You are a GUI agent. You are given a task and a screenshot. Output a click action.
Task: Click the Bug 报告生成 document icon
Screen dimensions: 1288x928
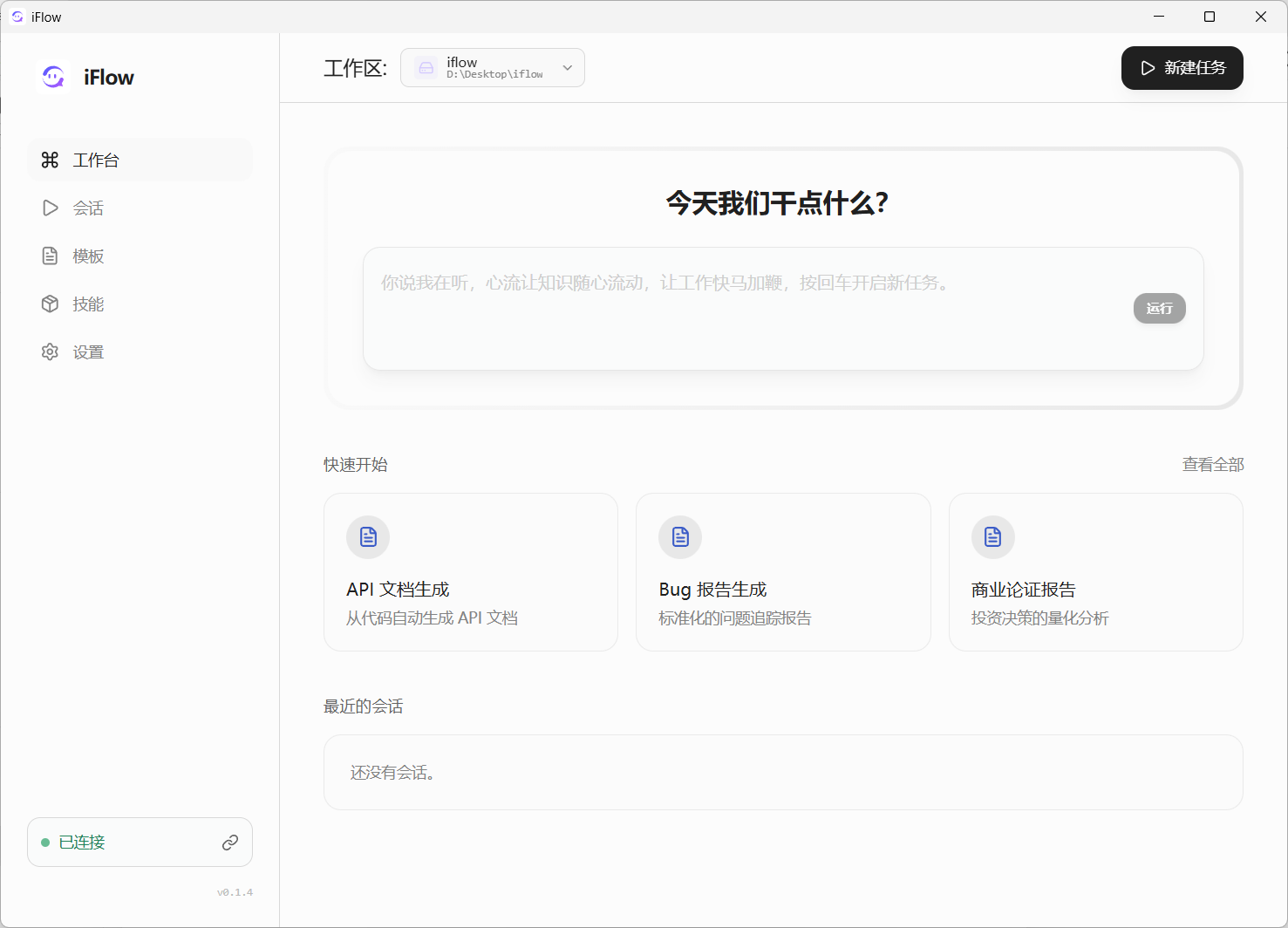coord(680,536)
